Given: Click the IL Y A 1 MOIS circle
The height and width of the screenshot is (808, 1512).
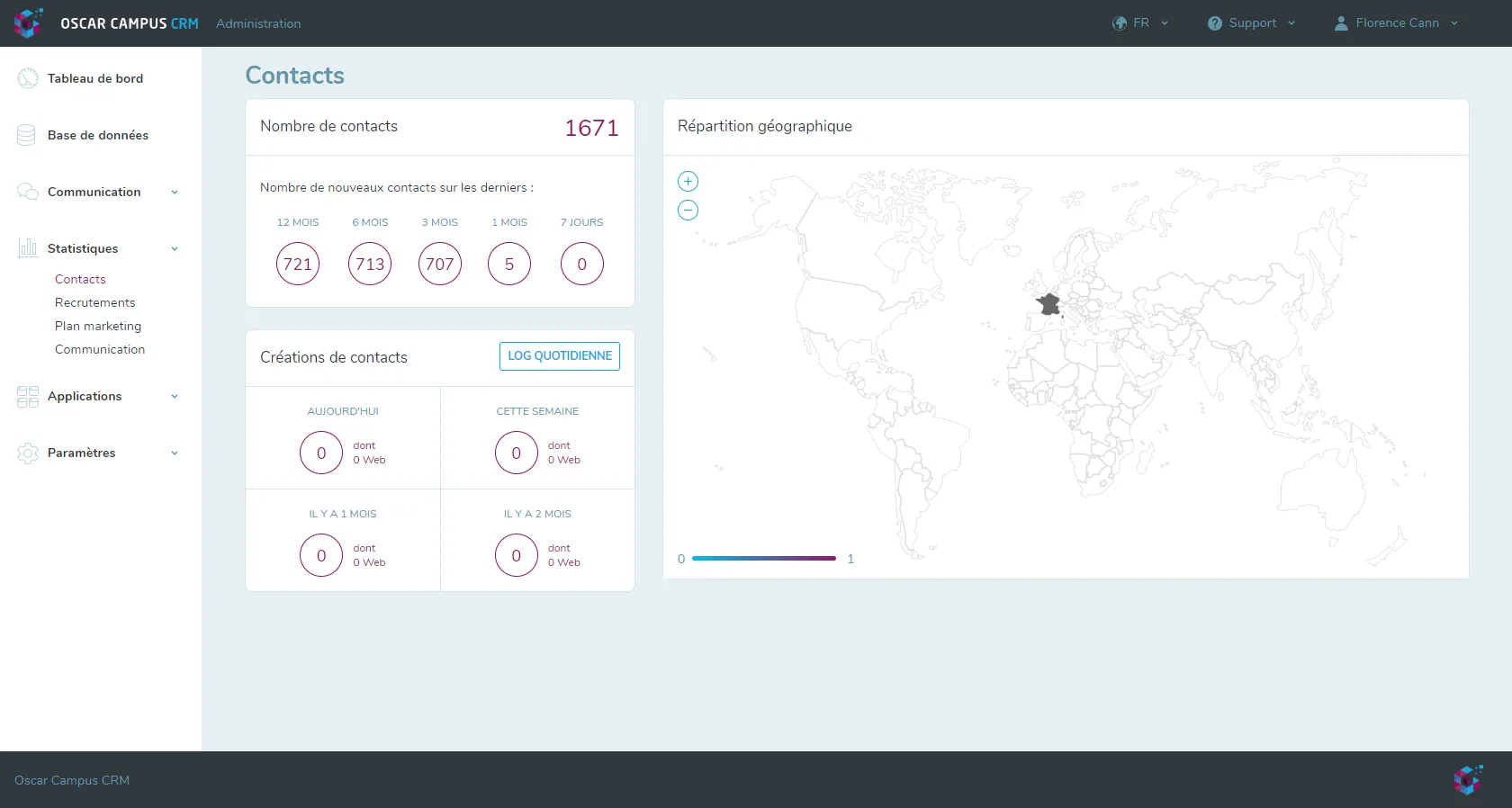Looking at the screenshot, I should point(321,555).
